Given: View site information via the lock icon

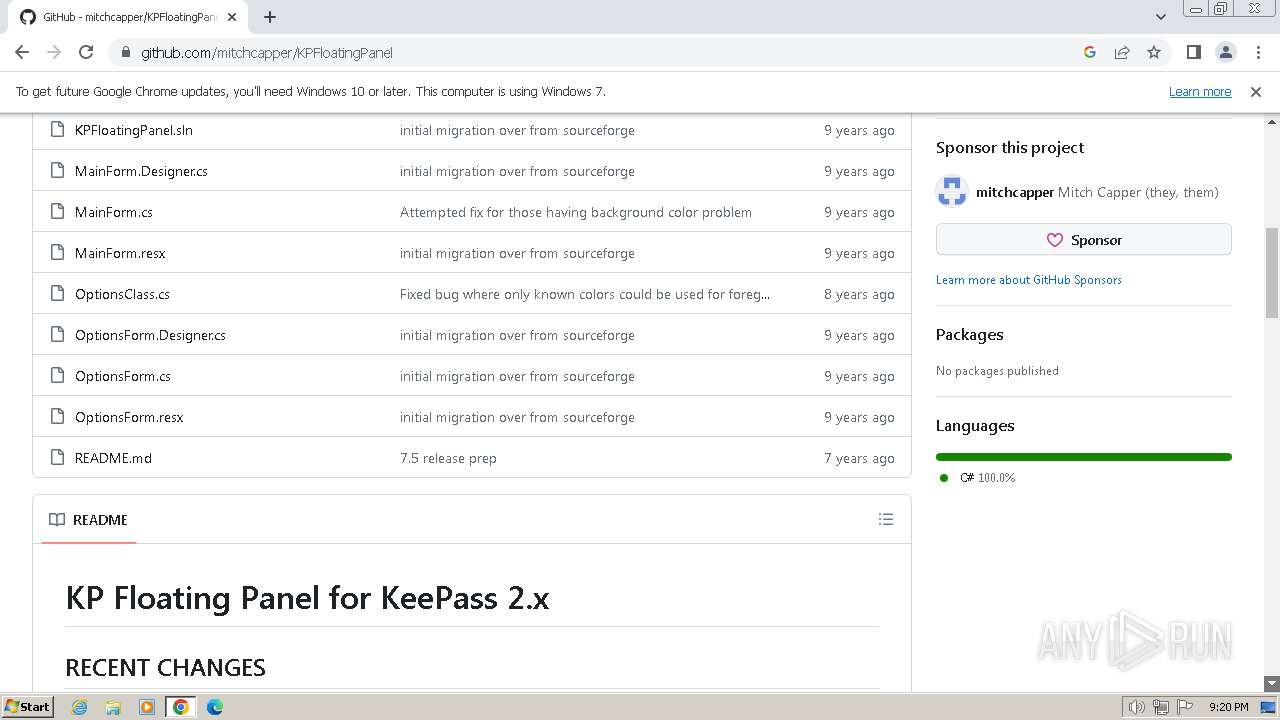Looking at the screenshot, I should pyautogui.click(x=126, y=52).
